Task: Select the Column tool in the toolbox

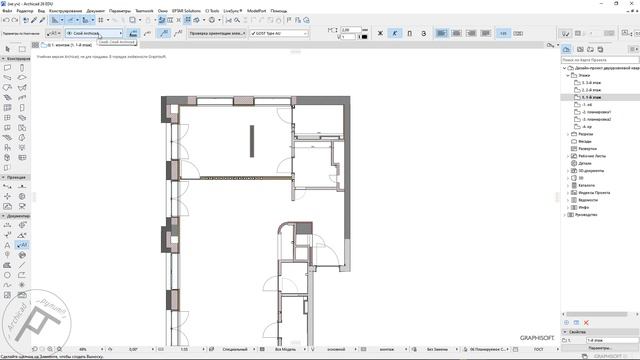Action: pos(22,67)
